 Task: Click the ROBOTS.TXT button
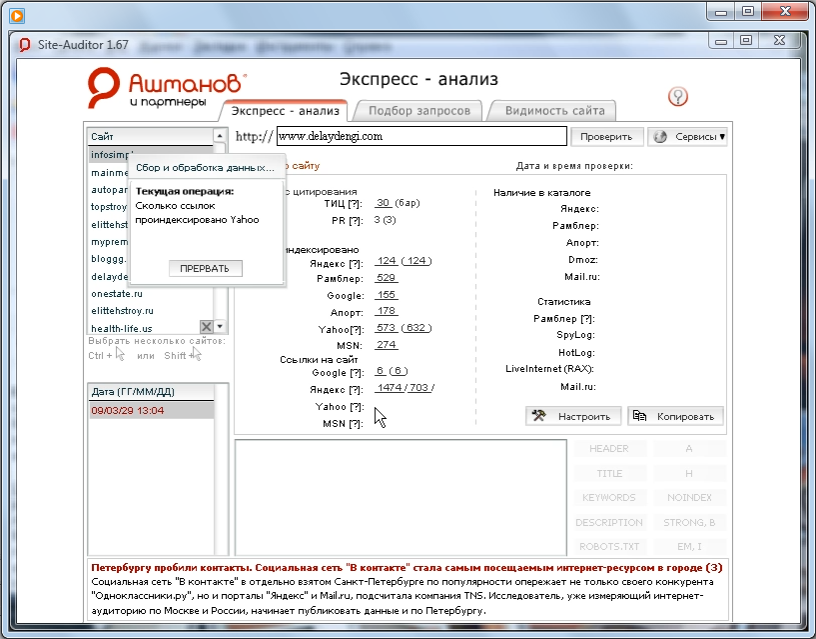point(609,546)
